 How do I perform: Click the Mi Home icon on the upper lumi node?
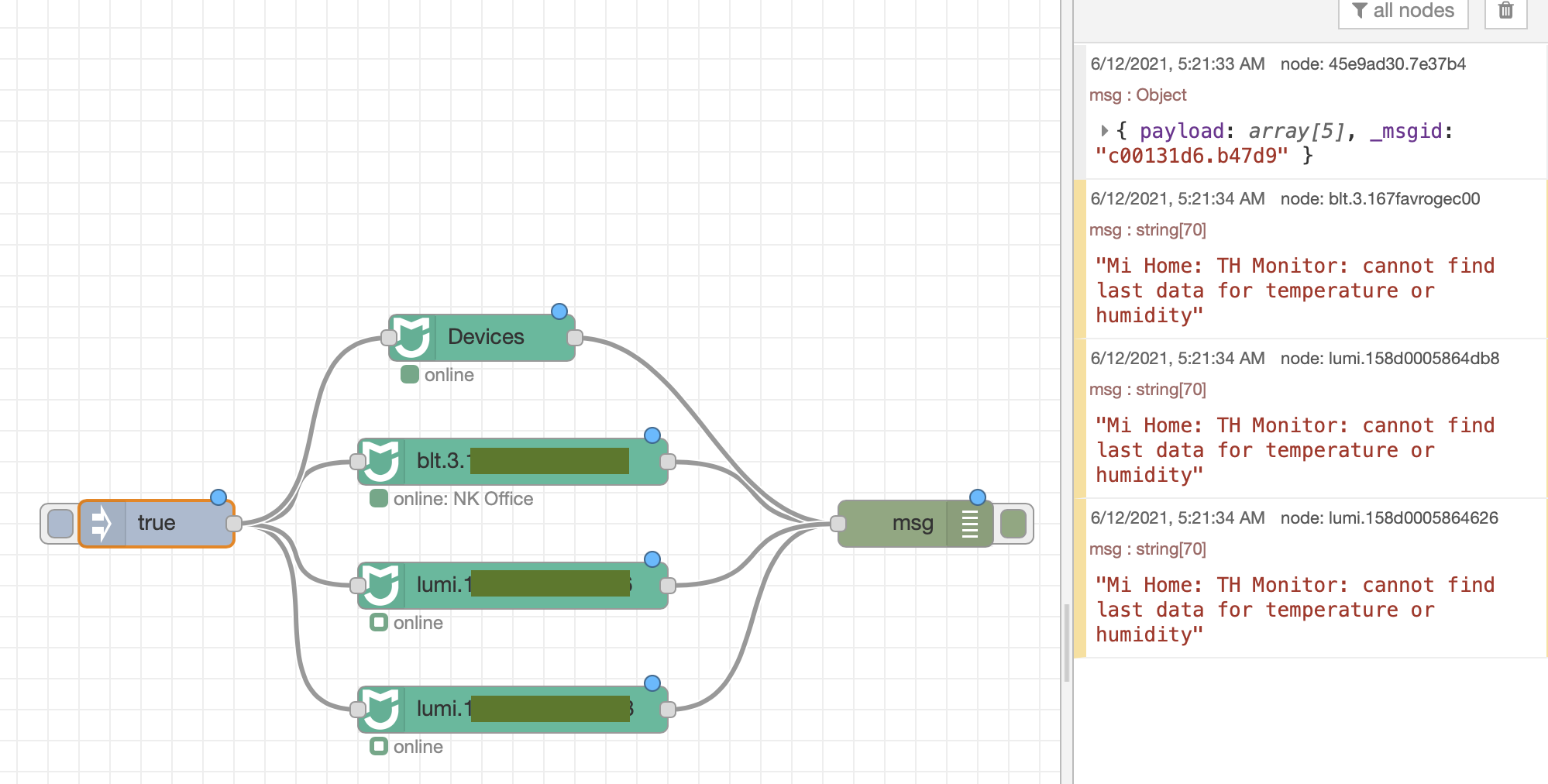381,583
